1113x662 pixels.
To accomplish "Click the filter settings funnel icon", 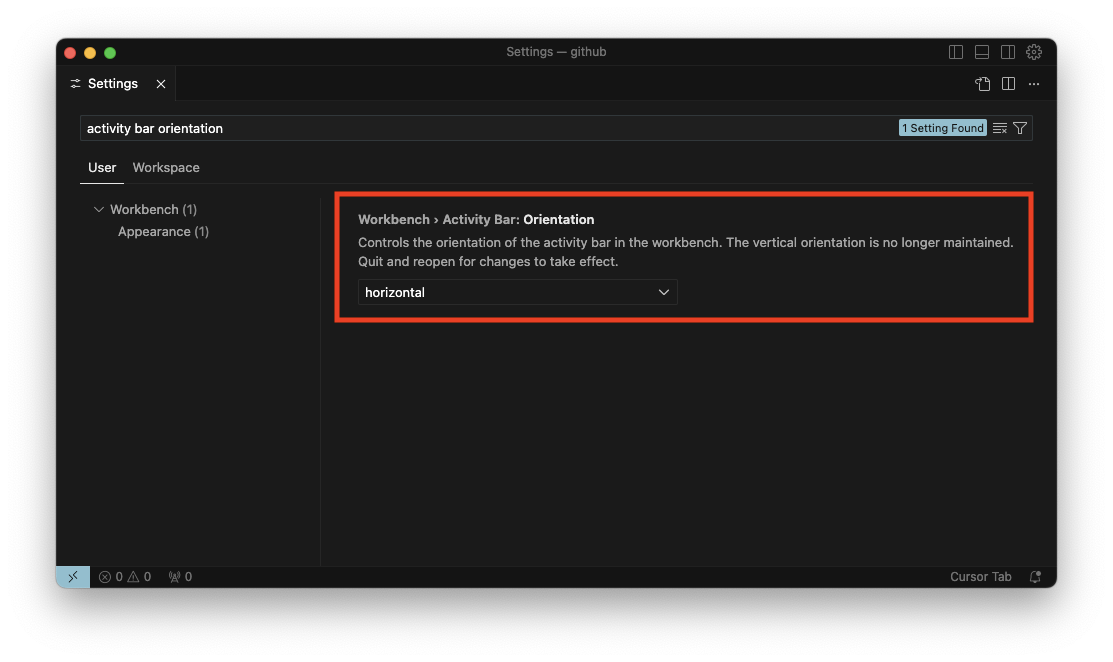I will [1020, 128].
